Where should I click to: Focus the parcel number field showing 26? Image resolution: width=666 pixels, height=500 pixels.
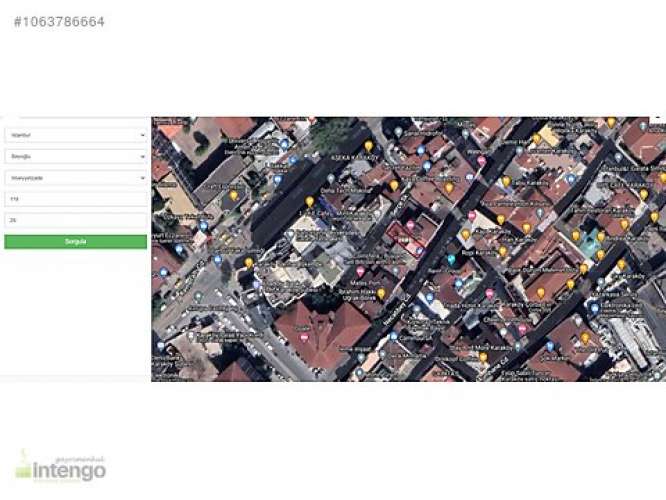[75, 219]
